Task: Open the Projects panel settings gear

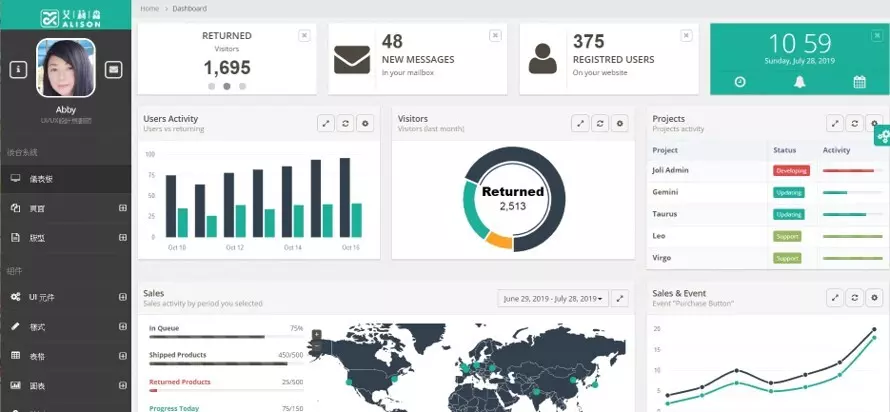Action: (x=875, y=123)
